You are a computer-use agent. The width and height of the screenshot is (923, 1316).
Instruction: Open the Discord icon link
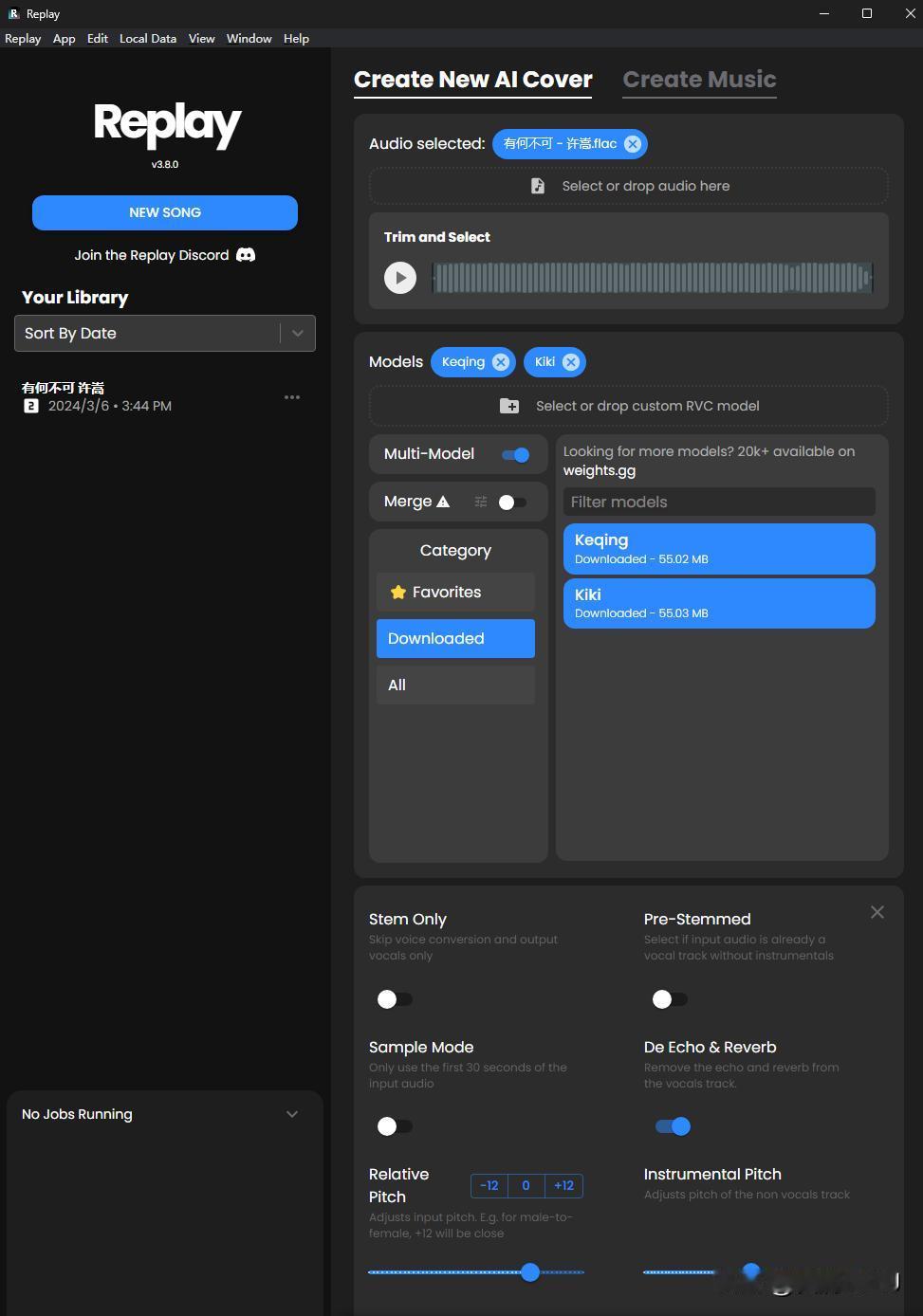pyautogui.click(x=246, y=255)
